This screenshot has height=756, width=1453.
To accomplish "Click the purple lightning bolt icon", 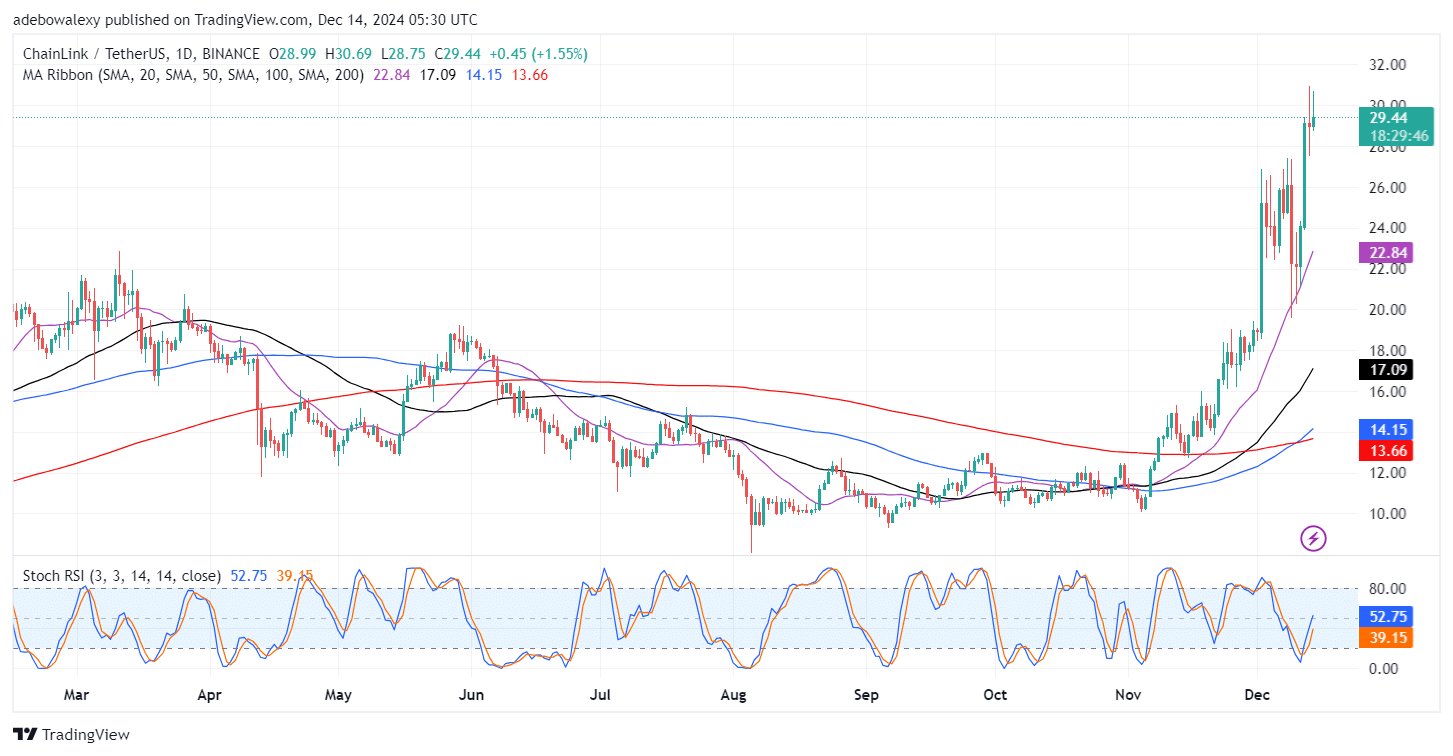I will [1313, 539].
